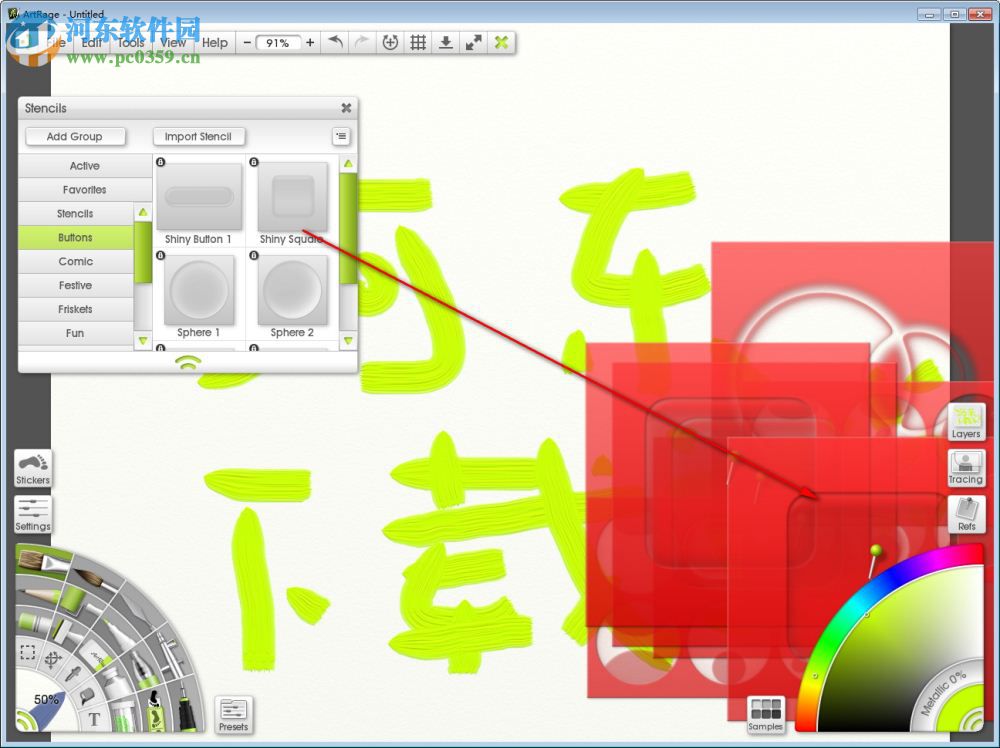Select the Palette Knife tool
The image size is (1000, 748).
(136, 609)
